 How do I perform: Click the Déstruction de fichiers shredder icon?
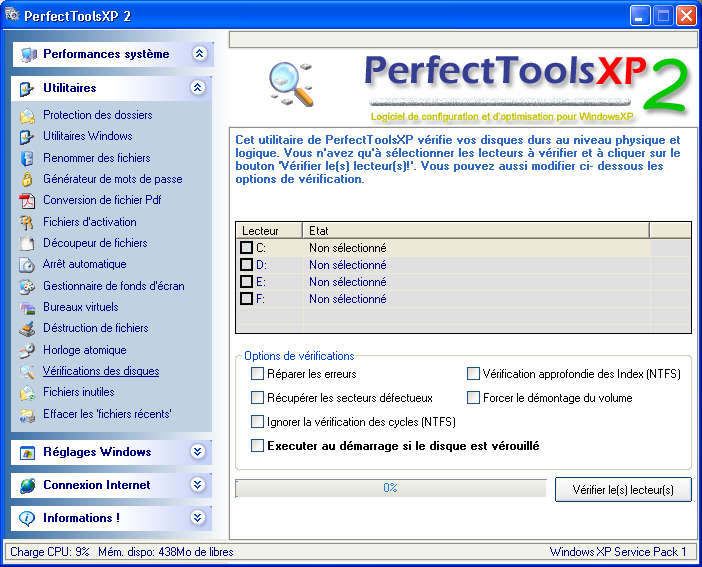27,329
